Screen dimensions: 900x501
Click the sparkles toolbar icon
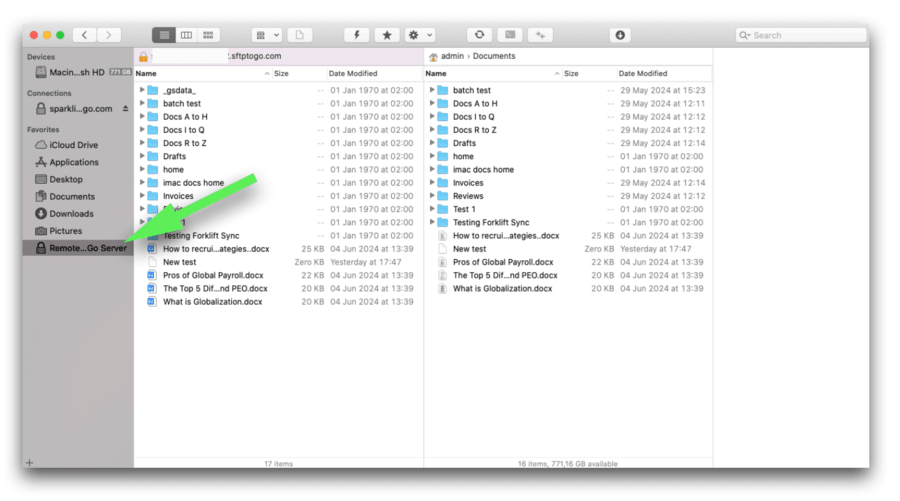[x=540, y=35]
